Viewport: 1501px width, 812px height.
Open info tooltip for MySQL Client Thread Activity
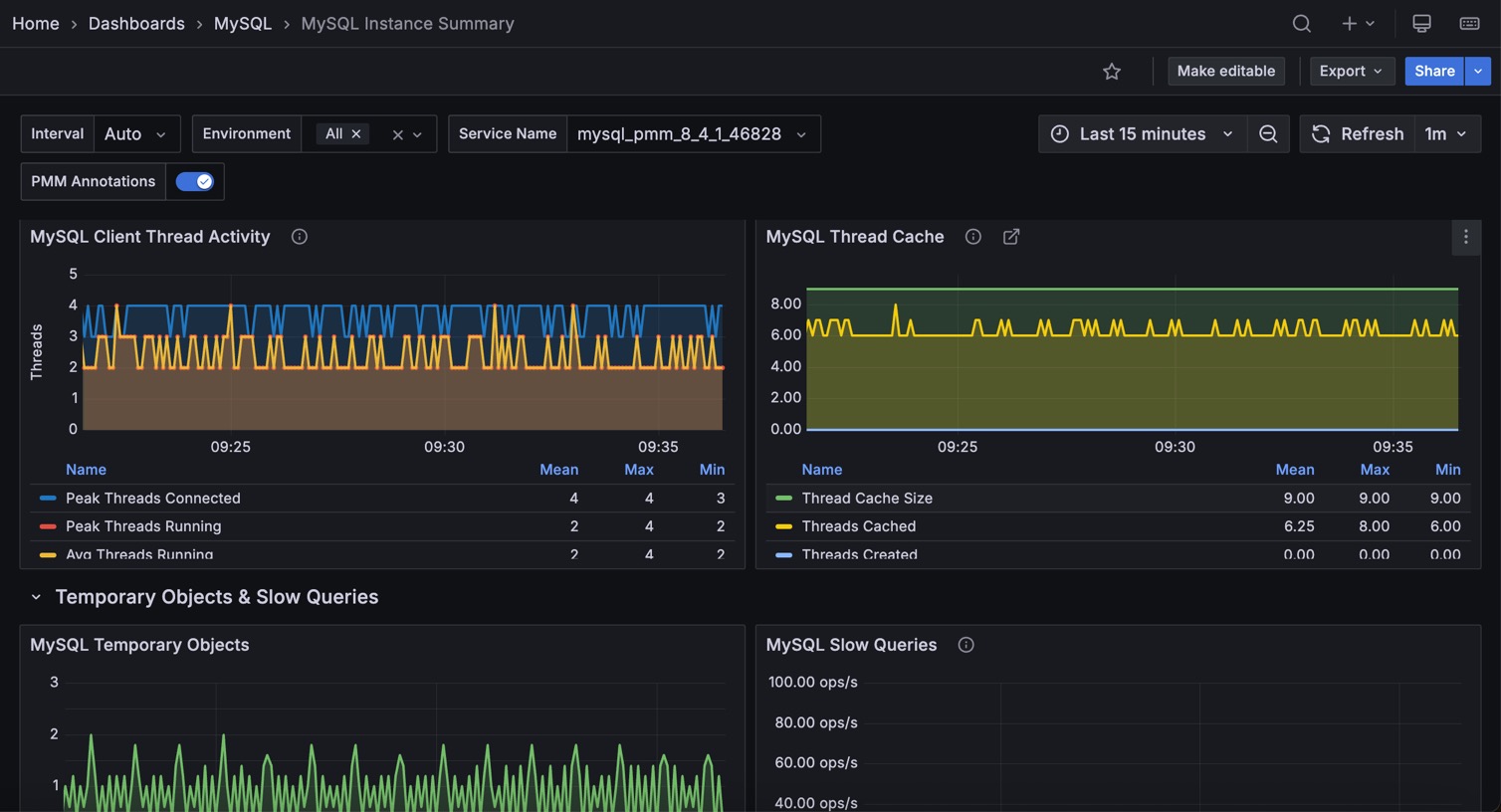tap(299, 237)
